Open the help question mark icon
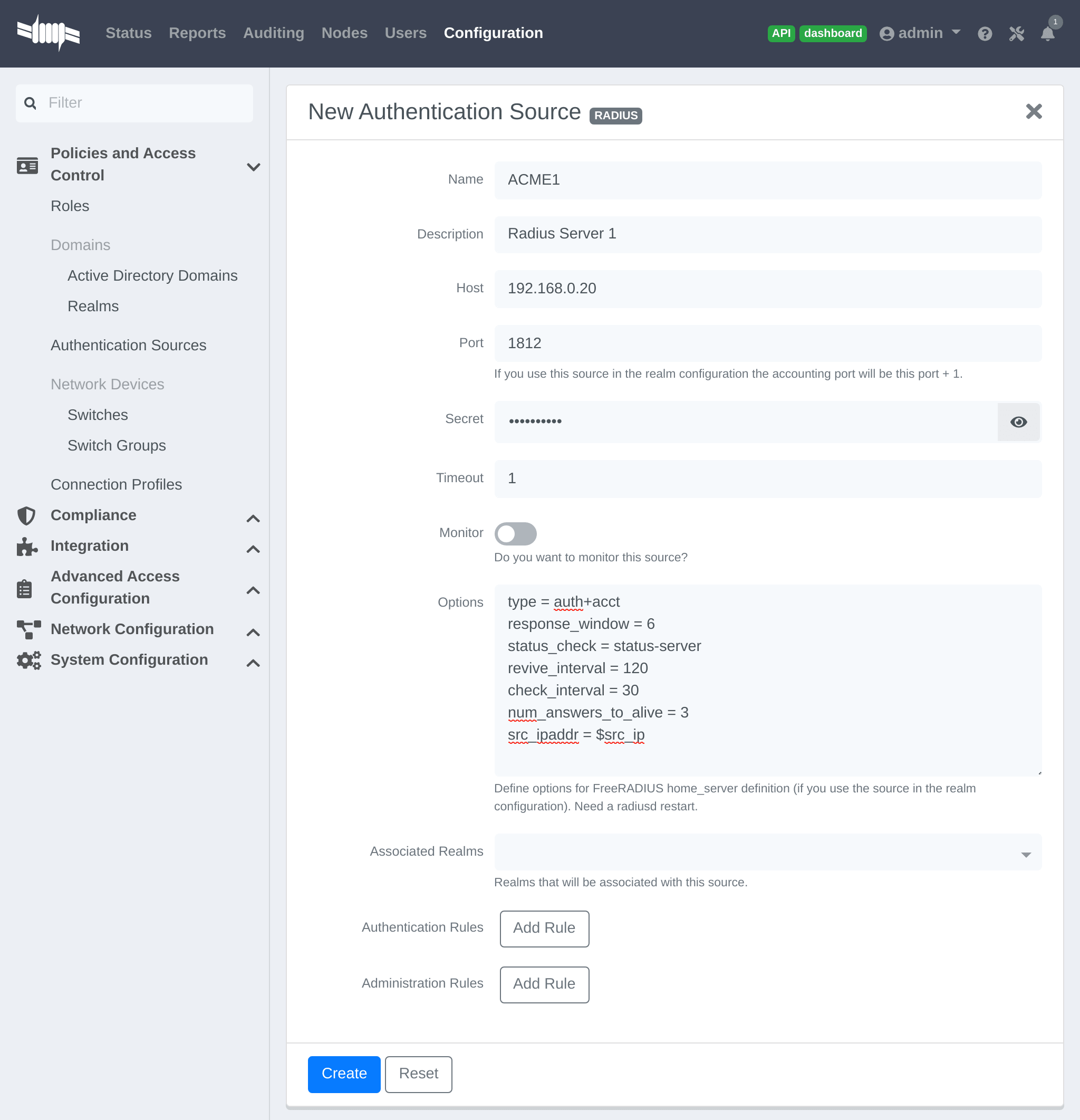This screenshot has height=1120, width=1080. click(x=984, y=34)
